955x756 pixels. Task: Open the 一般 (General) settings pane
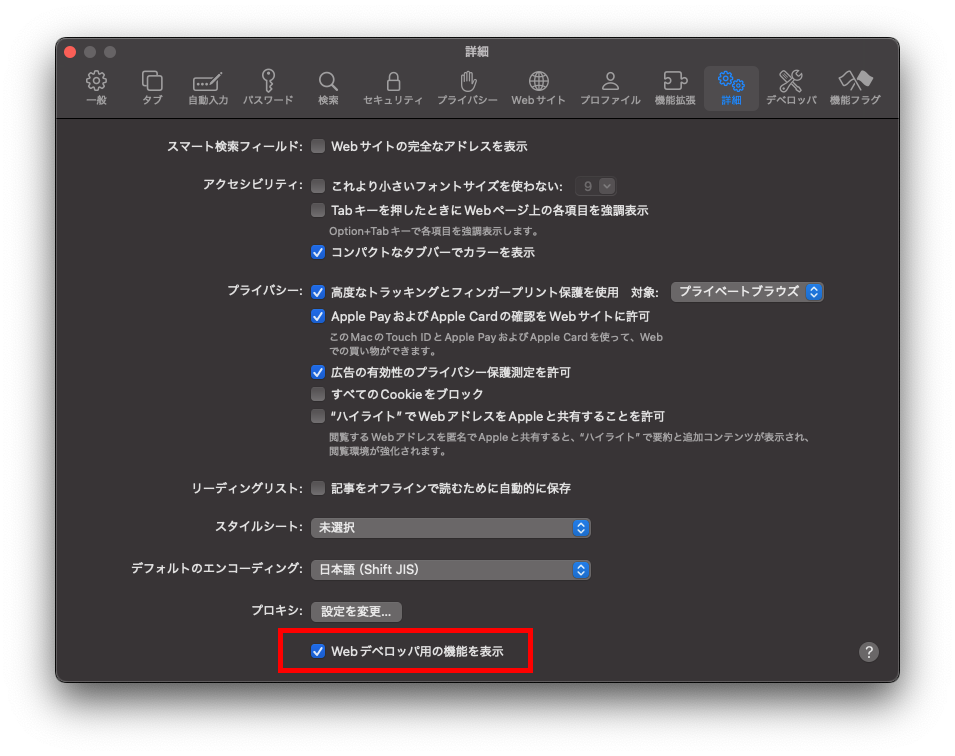coord(96,88)
